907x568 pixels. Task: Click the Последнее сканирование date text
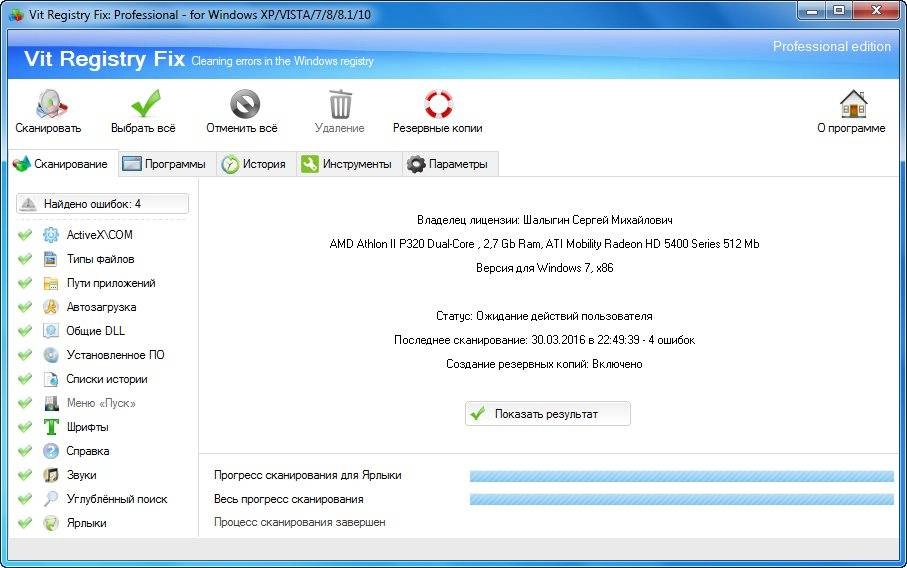tap(544, 340)
